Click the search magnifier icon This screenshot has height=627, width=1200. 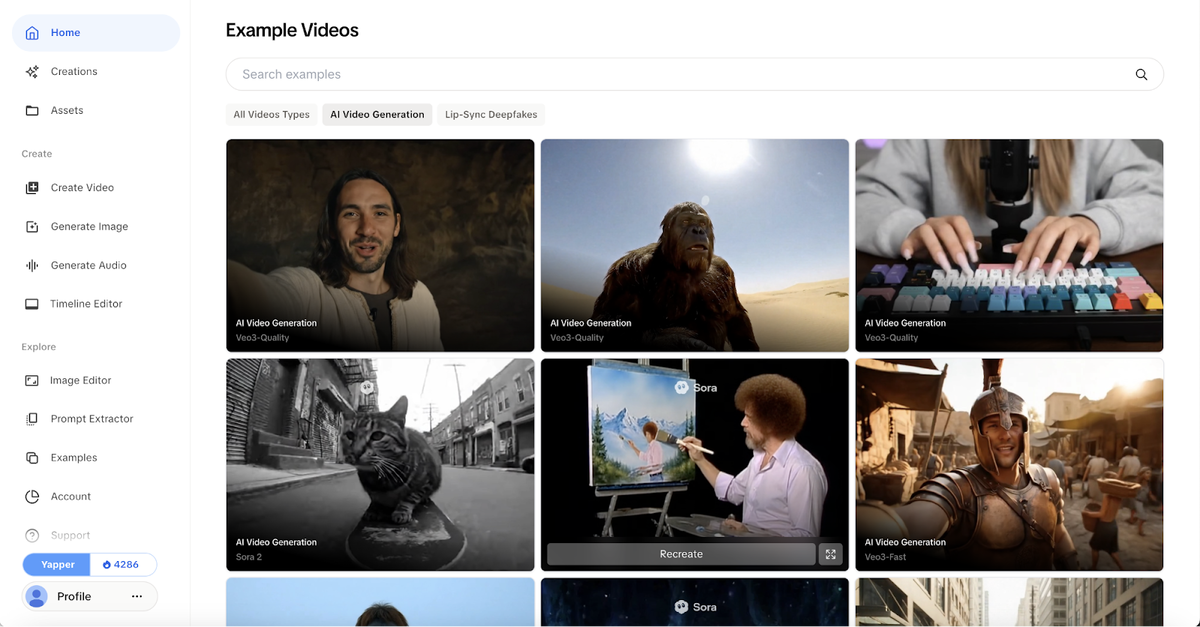[1141, 74]
